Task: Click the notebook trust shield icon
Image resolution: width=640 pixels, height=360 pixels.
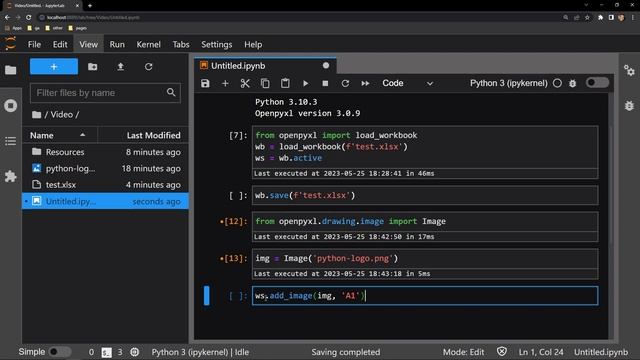Action: tap(502, 352)
